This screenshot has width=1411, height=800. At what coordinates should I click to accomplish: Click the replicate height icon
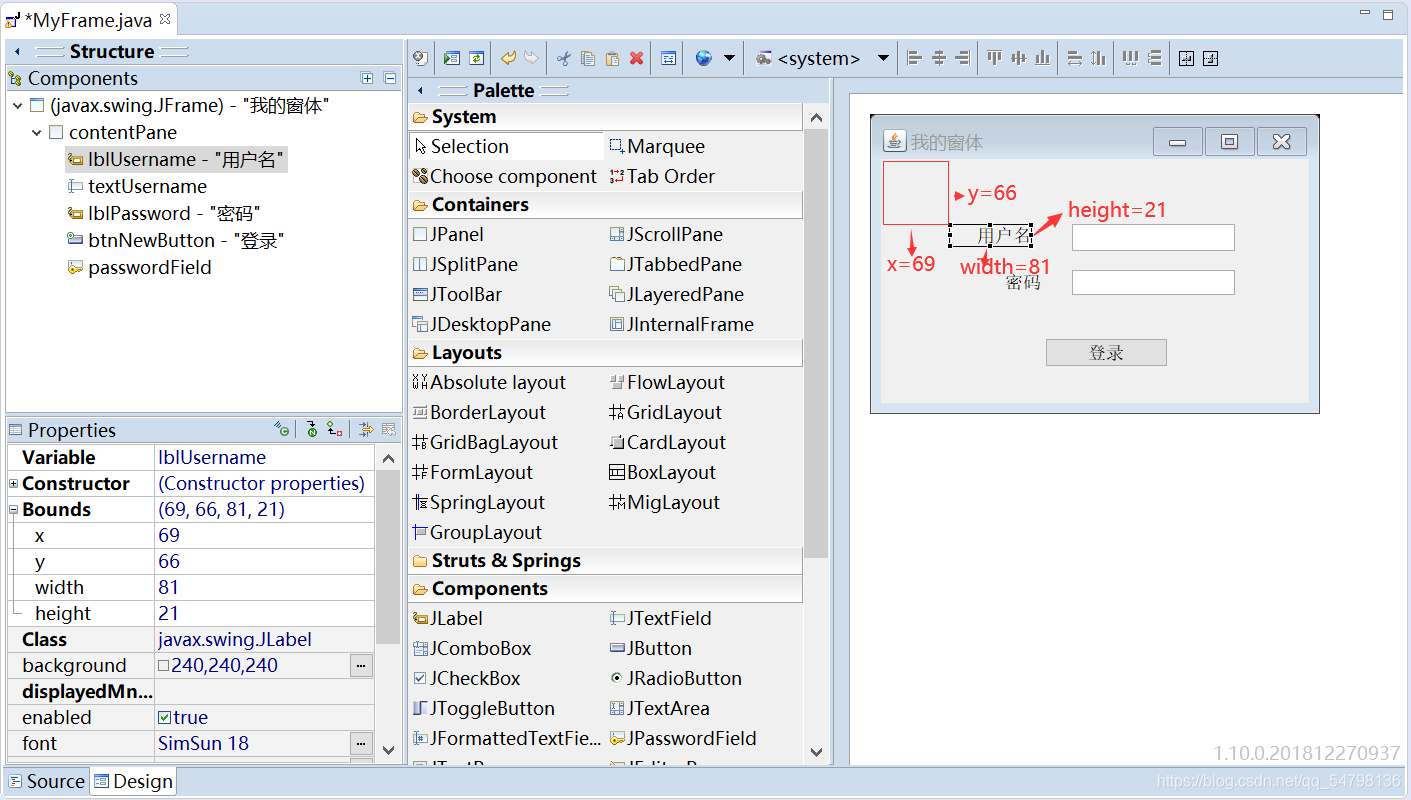(1098, 59)
